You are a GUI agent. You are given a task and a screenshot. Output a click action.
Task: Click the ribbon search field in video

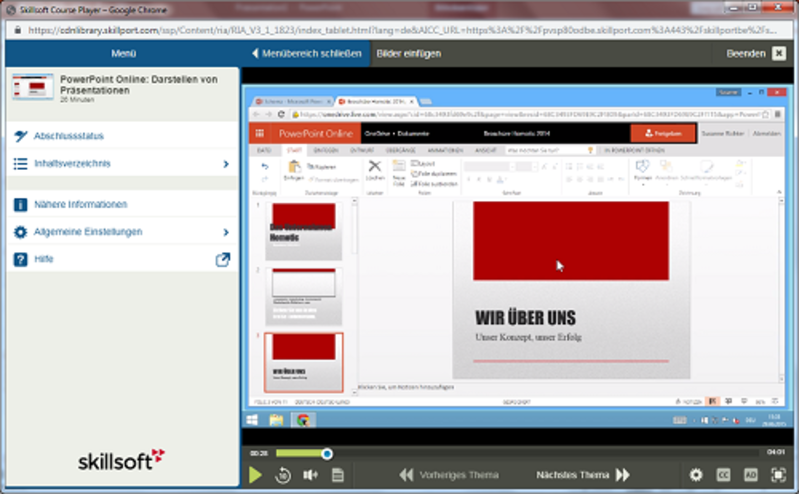click(x=550, y=150)
